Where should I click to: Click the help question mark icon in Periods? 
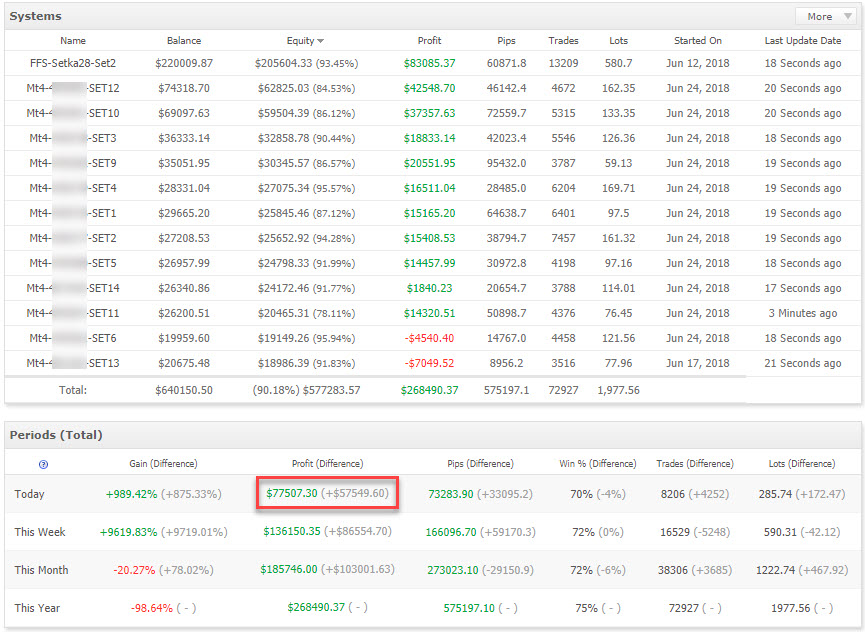click(x=44, y=464)
